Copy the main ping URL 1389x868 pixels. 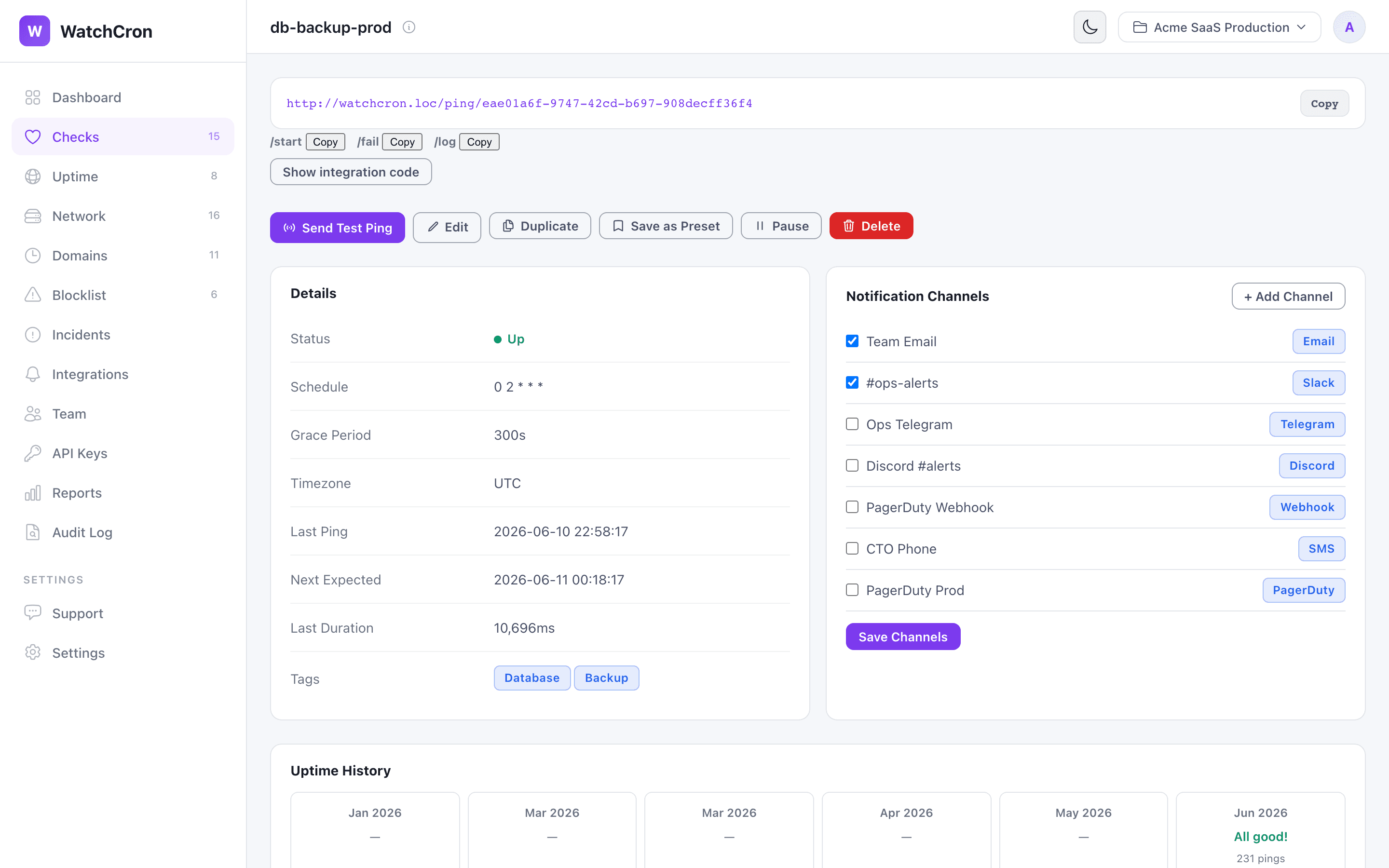[1324, 103]
